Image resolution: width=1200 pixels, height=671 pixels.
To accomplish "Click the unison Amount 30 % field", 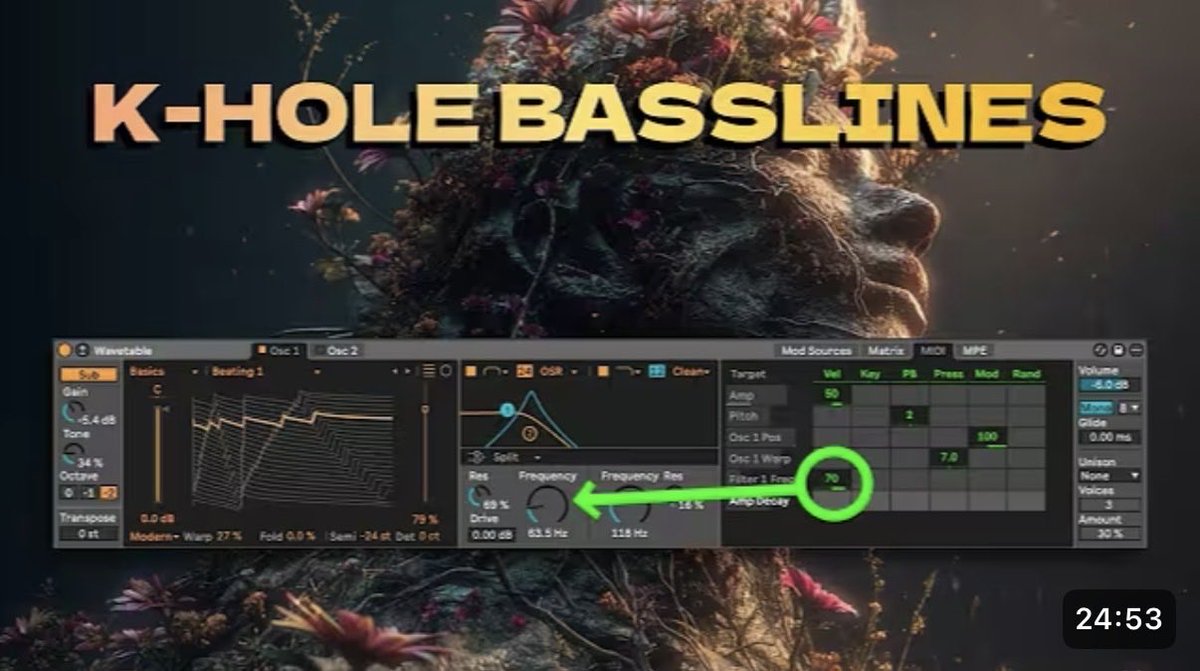I will [x=1109, y=534].
